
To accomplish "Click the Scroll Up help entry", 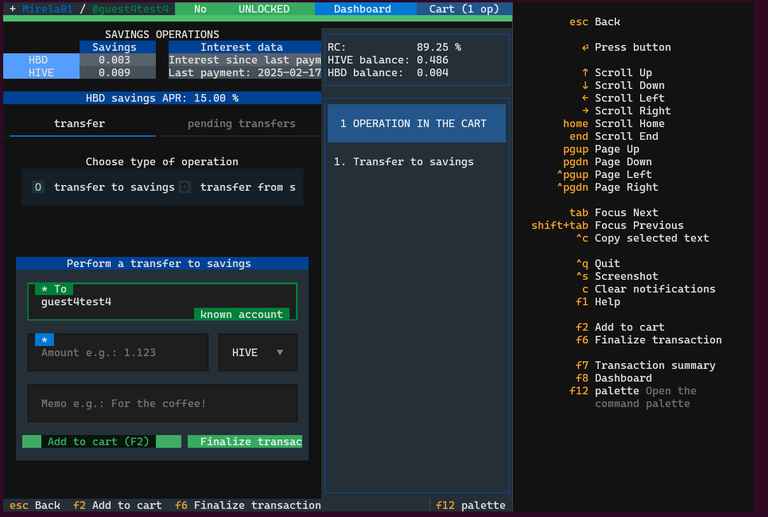I will (617, 72).
